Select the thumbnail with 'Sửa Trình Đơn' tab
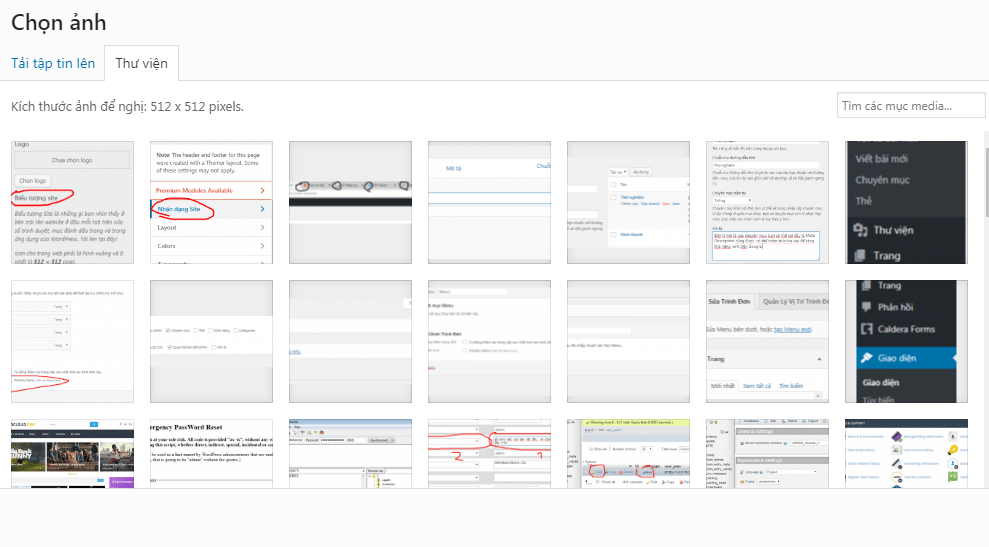Screen dimensions: 989x547 767,341
